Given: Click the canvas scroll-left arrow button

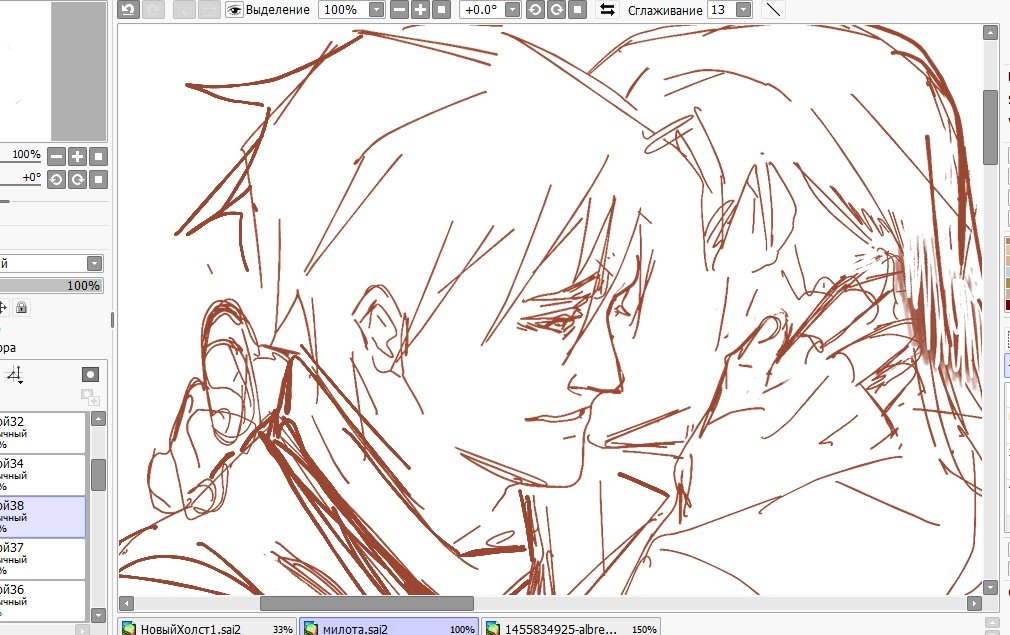Looking at the screenshot, I should [126, 603].
